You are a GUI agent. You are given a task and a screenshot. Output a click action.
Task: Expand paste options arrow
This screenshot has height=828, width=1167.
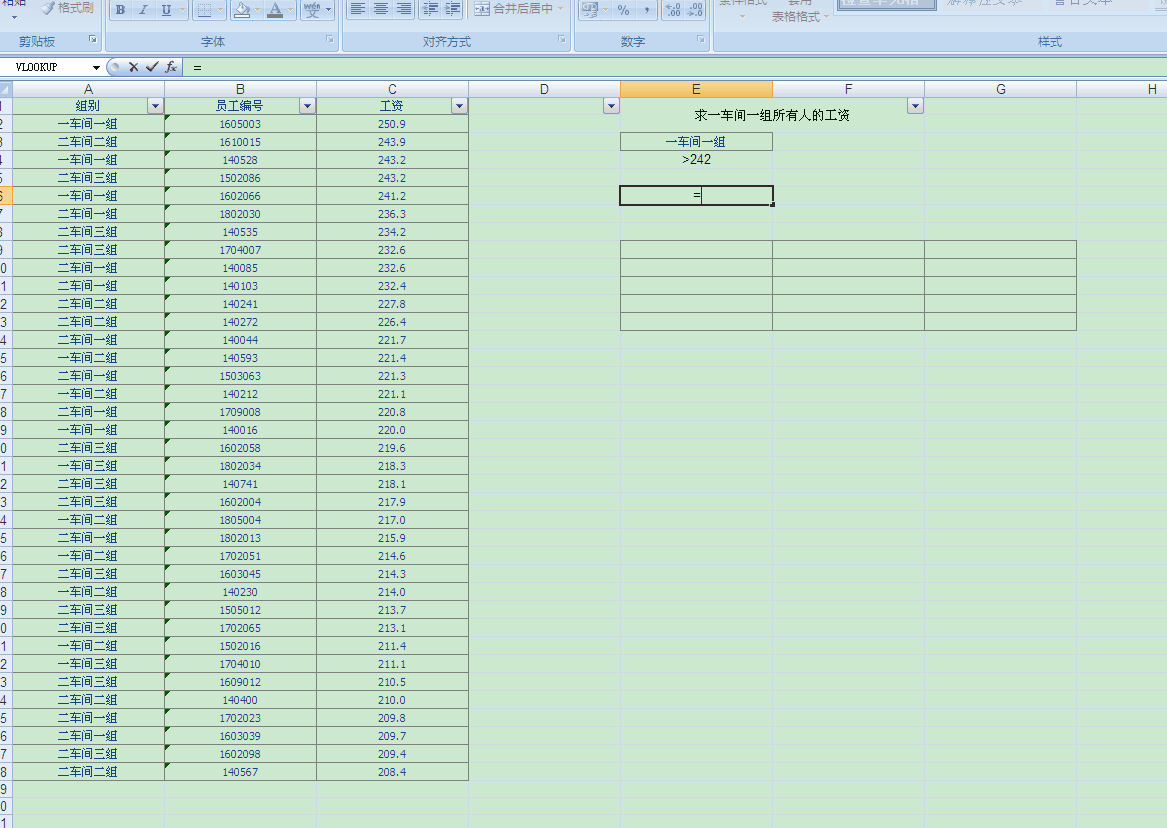[14, 16]
